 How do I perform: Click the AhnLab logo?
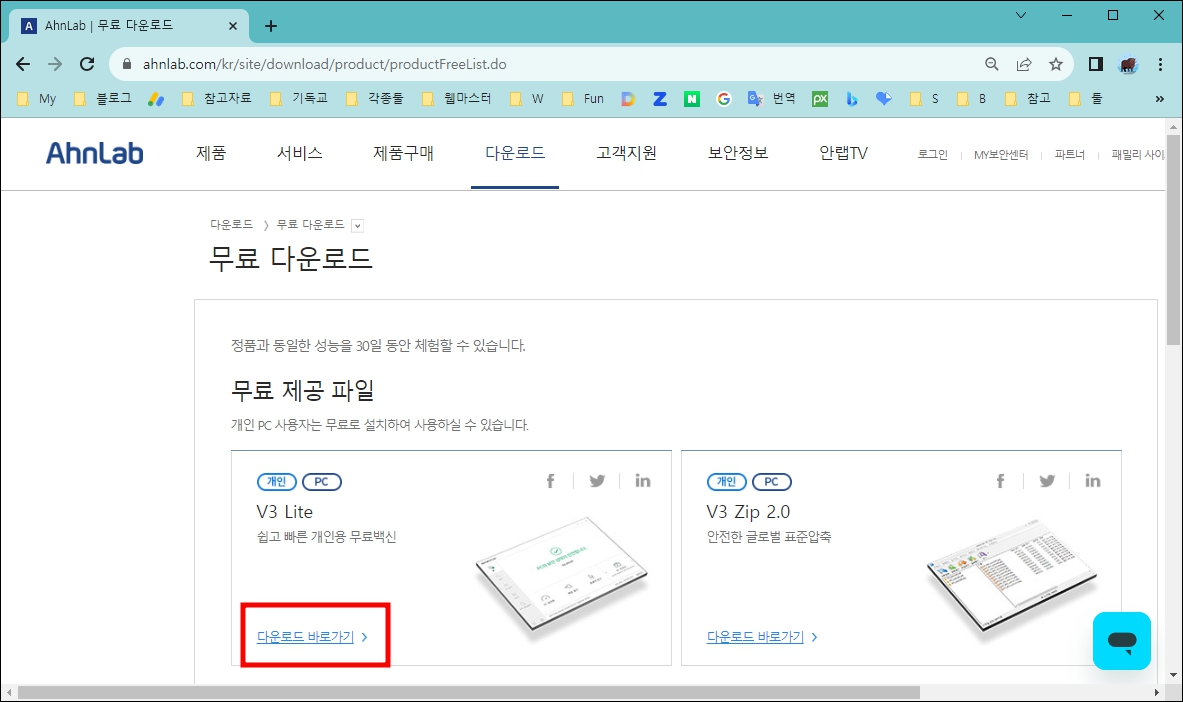point(94,153)
